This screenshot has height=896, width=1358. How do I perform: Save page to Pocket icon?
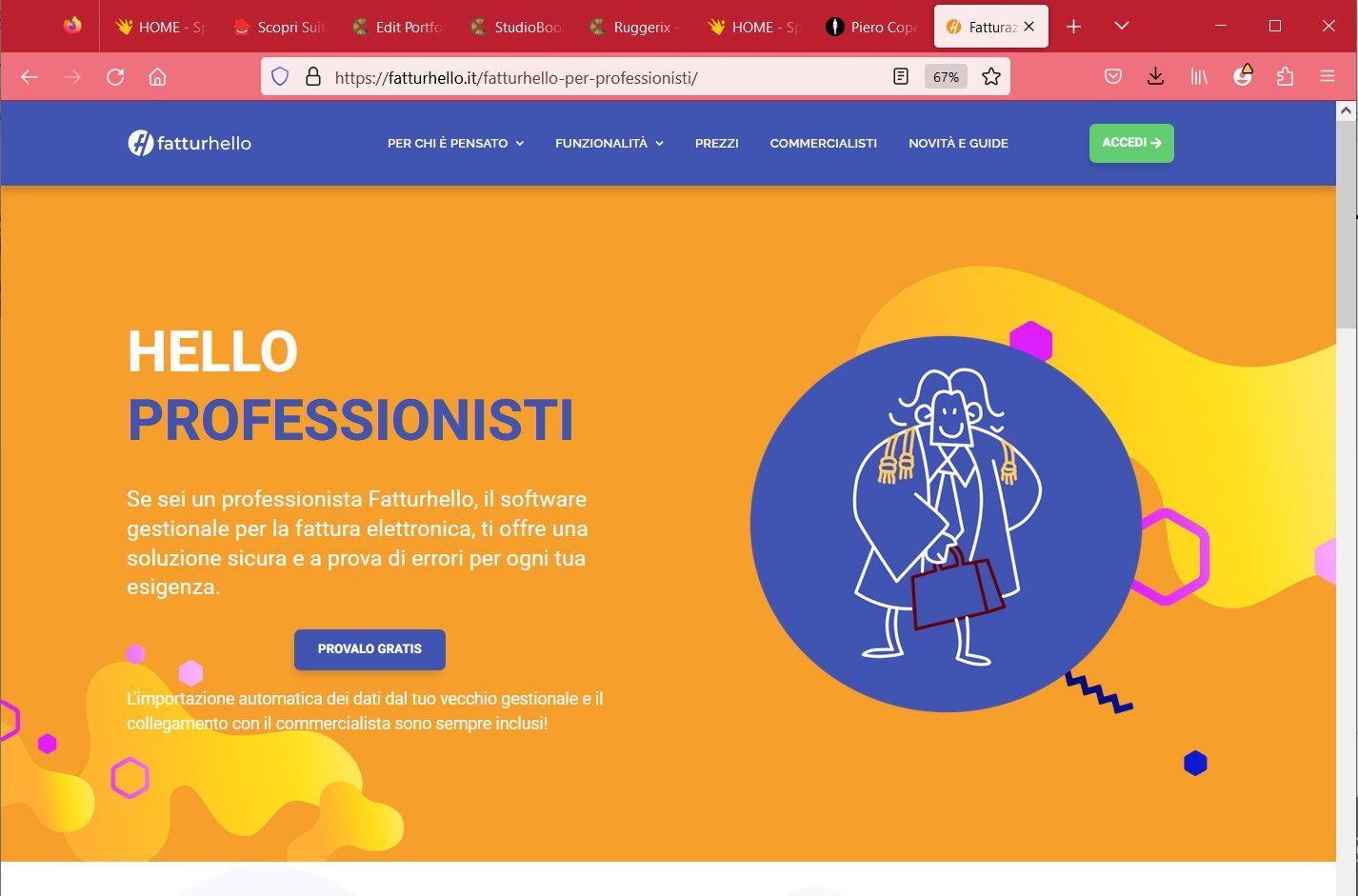pyautogui.click(x=1112, y=77)
